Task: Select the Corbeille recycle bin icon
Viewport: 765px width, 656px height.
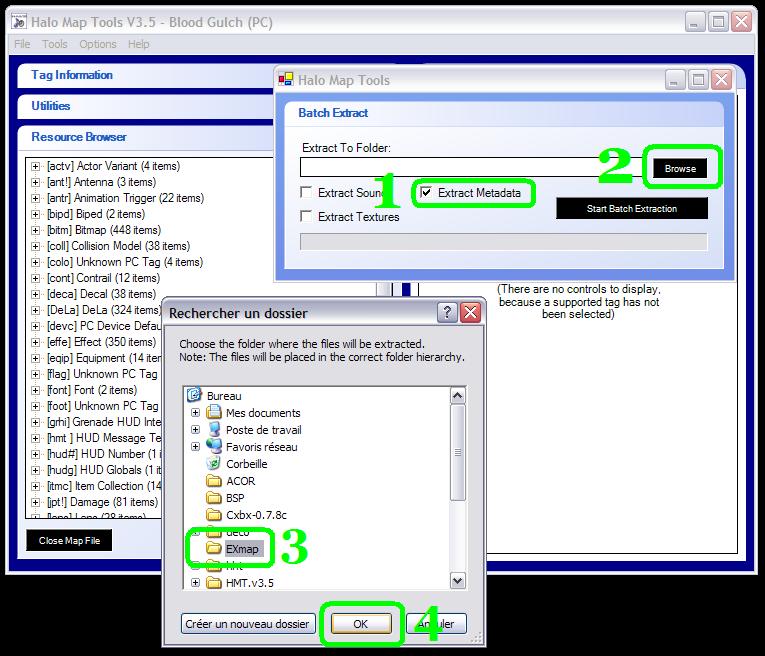Action: [214, 463]
